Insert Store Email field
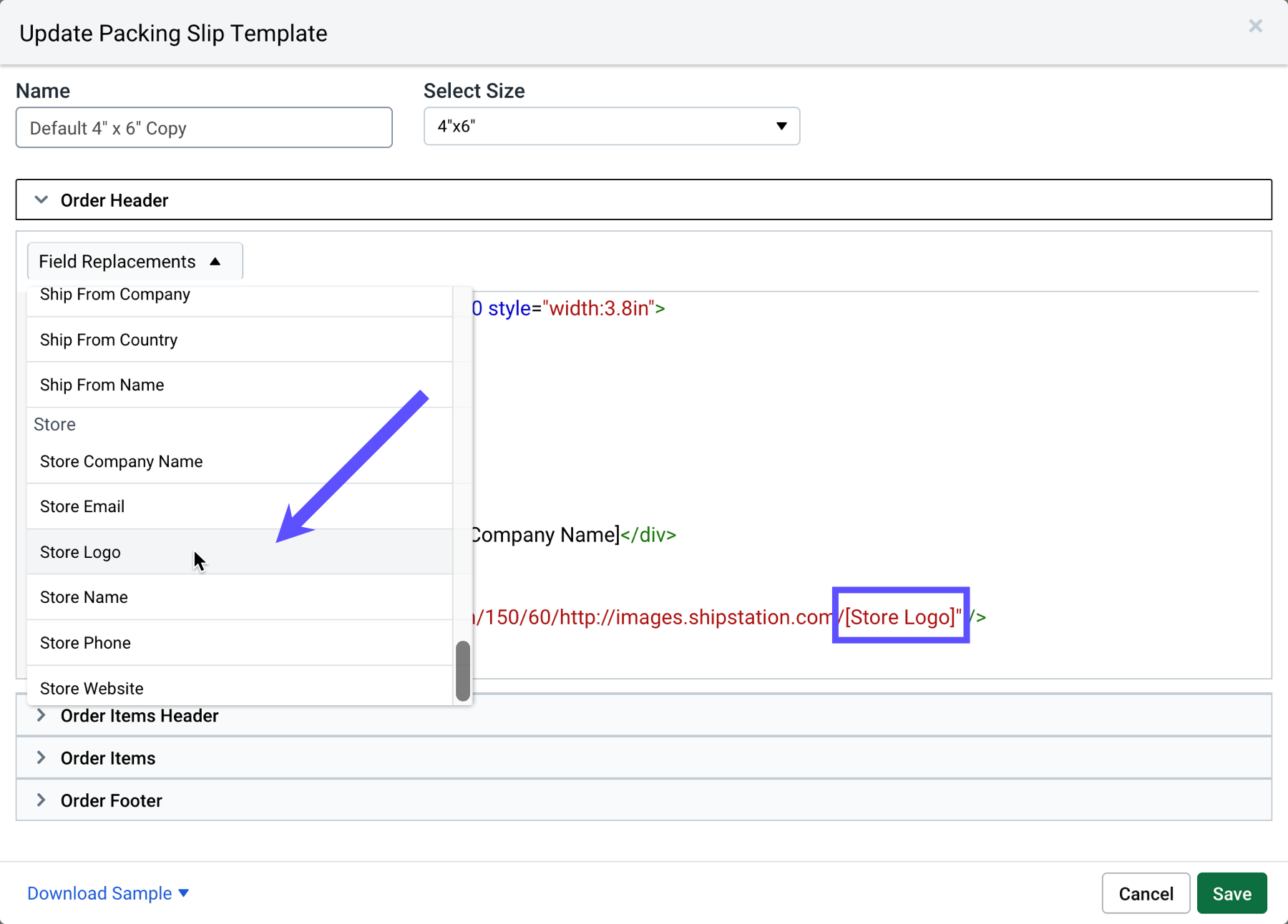 240,506
